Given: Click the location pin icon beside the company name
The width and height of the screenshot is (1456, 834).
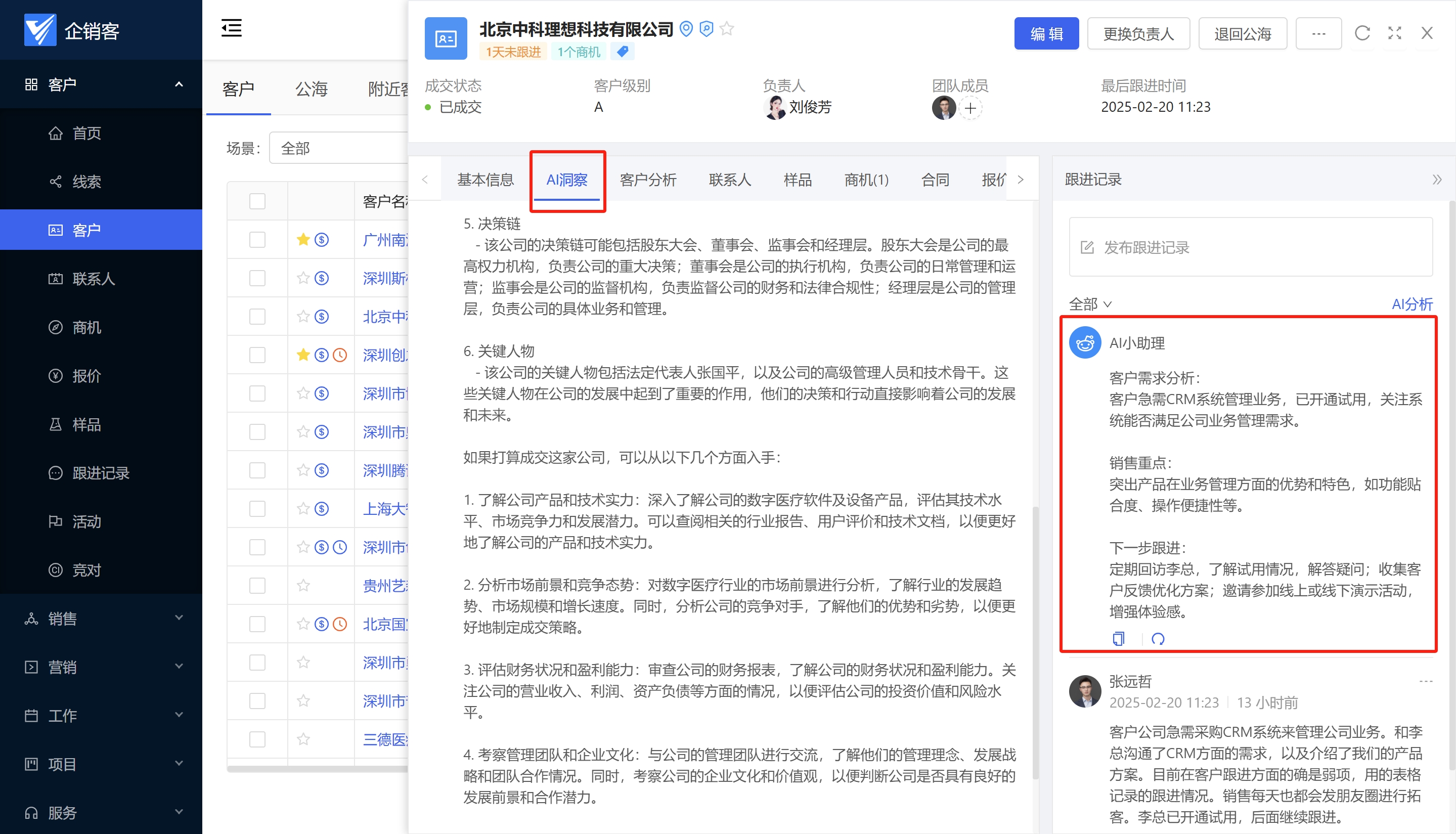Looking at the screenshot, I should tap(686, 29).
